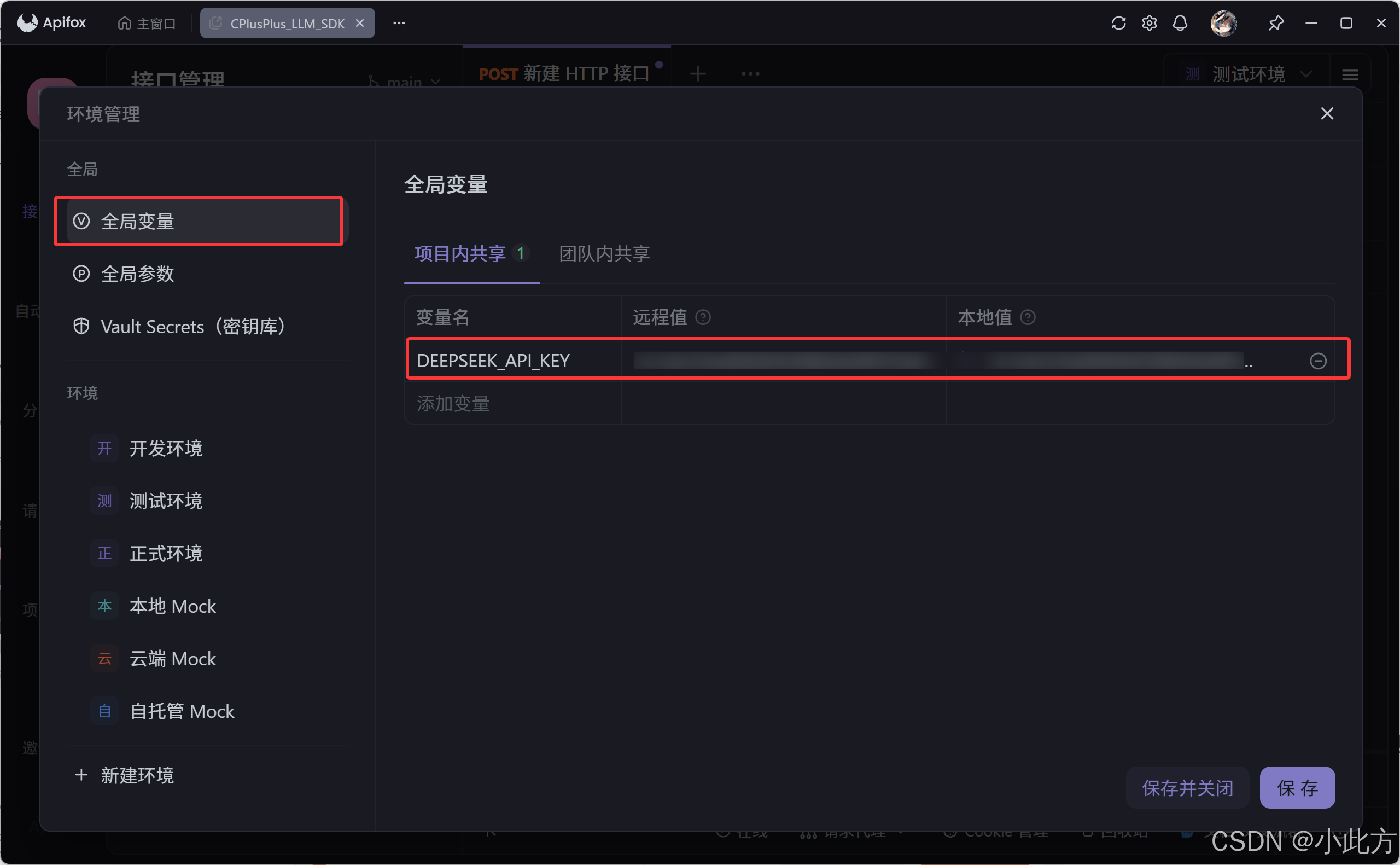Switch to the 项目内共享 tab
This screenshot has width=1400, height=865.
click(x=471, y=253)
